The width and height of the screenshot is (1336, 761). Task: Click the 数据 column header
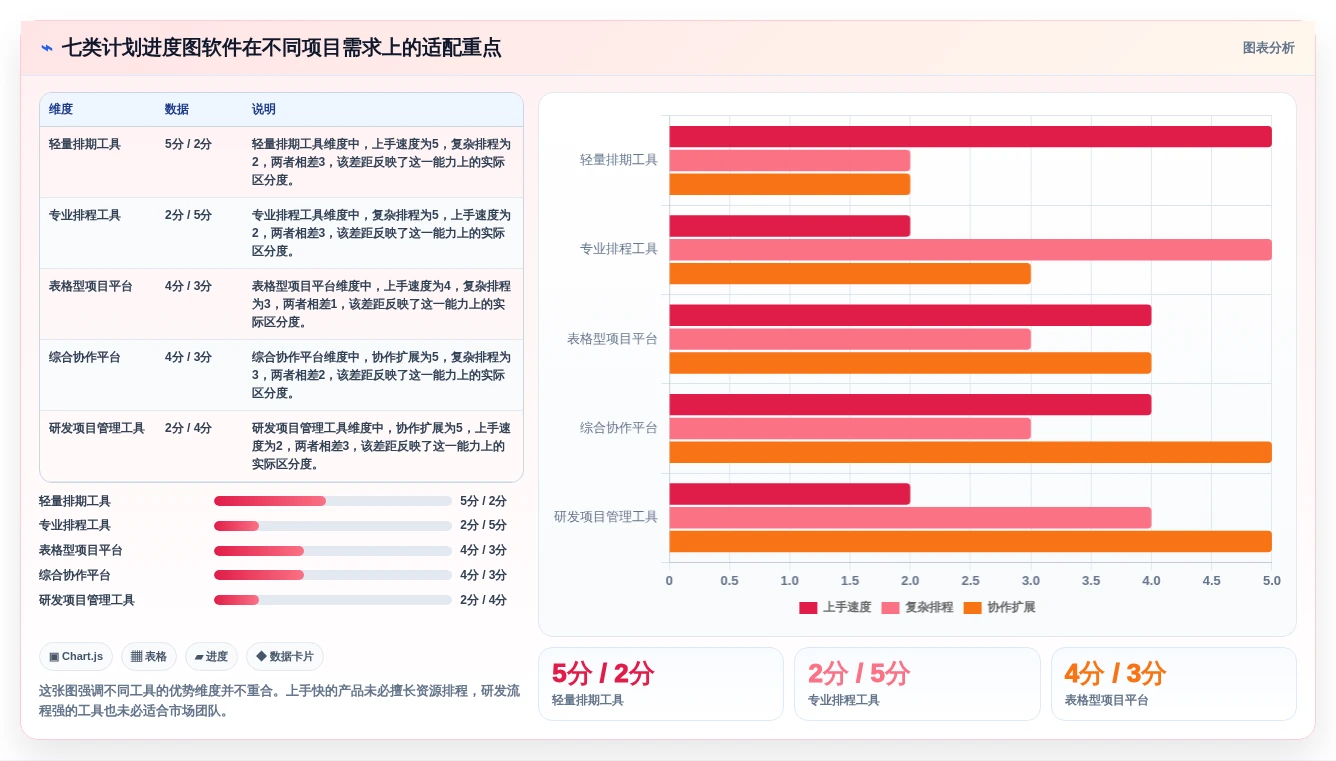pyautogui.click(x=177, y=109)
